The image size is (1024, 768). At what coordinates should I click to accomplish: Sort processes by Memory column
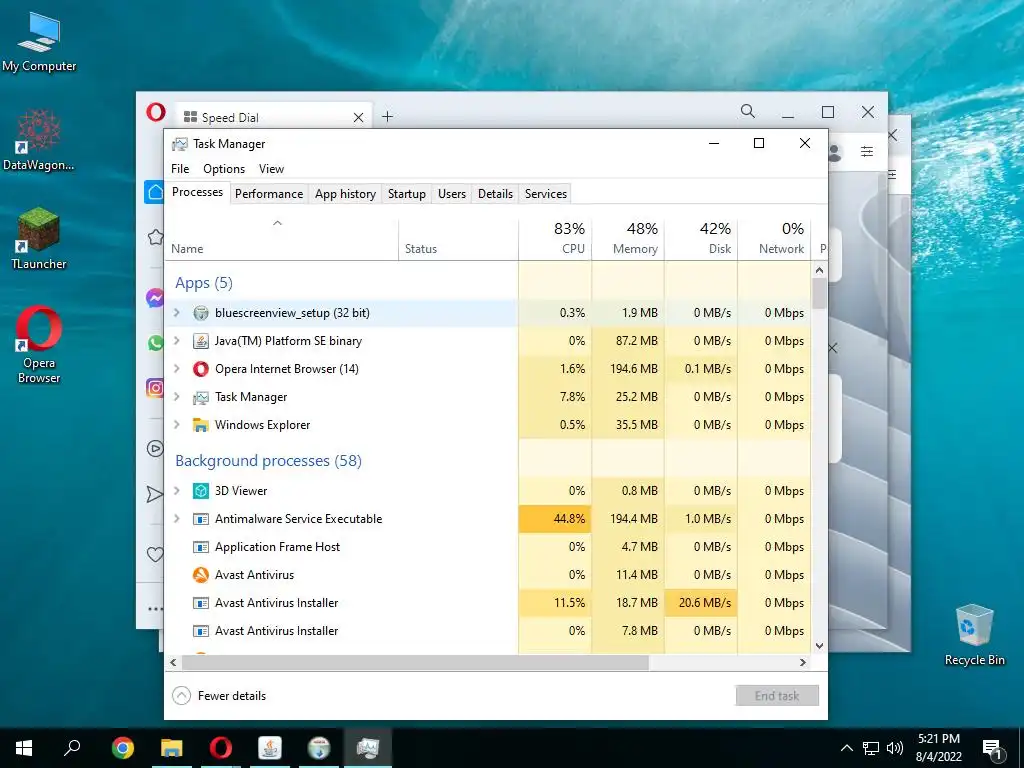click(628, 239)
